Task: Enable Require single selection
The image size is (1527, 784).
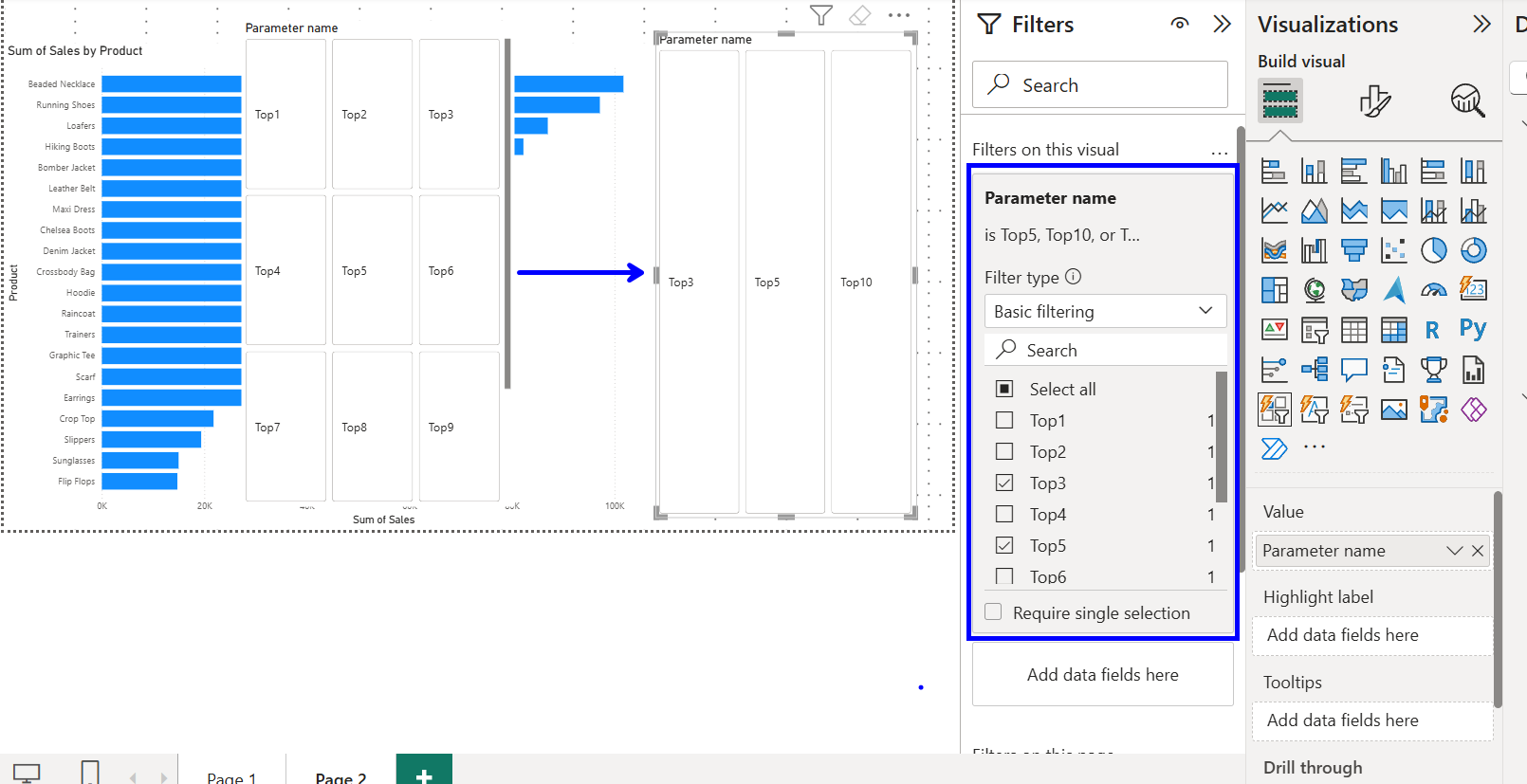Action: click(993, 612)
